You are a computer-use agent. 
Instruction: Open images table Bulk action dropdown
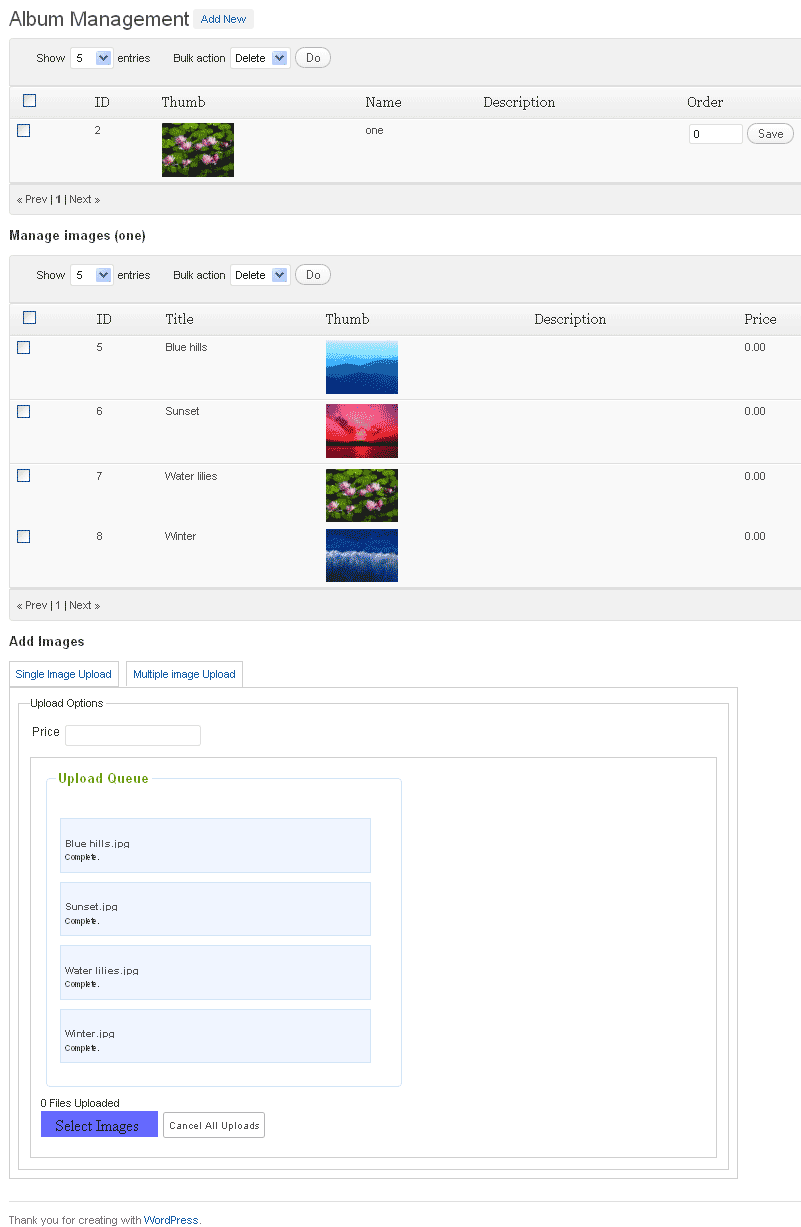click(x=260, y=275)
